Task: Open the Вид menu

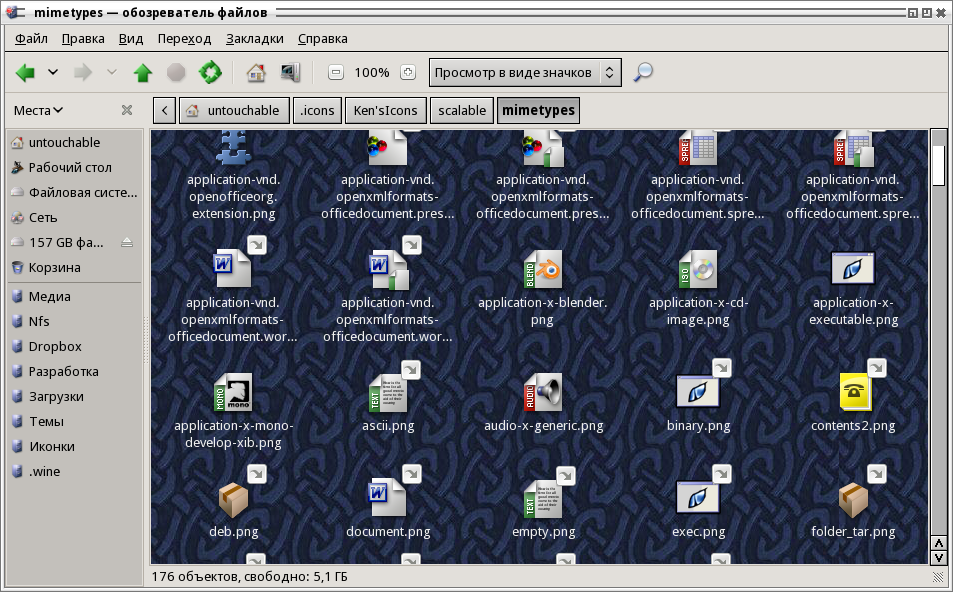Action: point(131,39)
